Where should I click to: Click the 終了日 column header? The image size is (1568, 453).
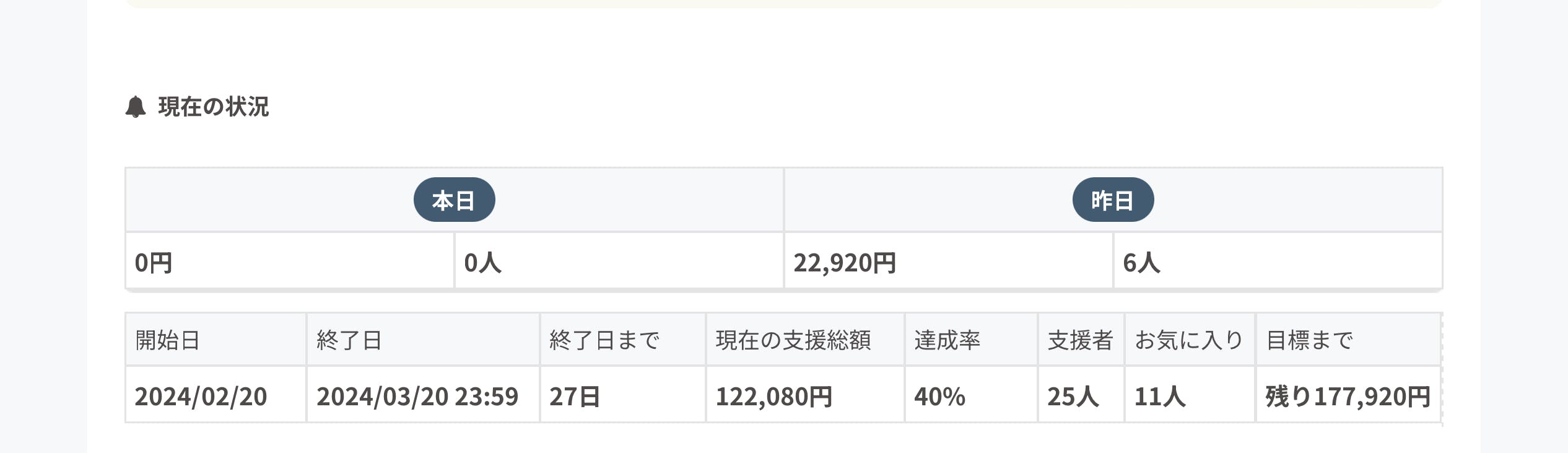pos(349,340)
